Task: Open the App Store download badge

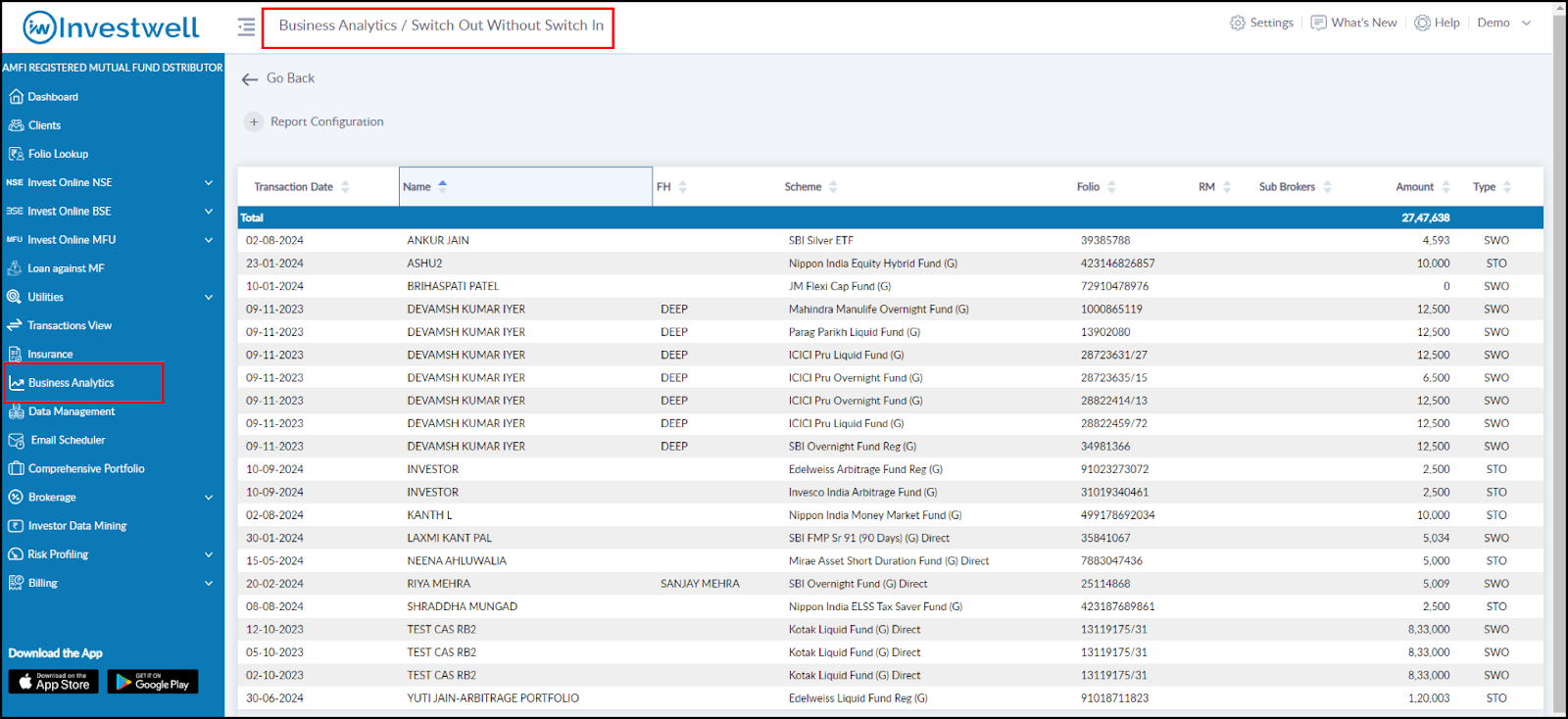Action: coord(54,682)
